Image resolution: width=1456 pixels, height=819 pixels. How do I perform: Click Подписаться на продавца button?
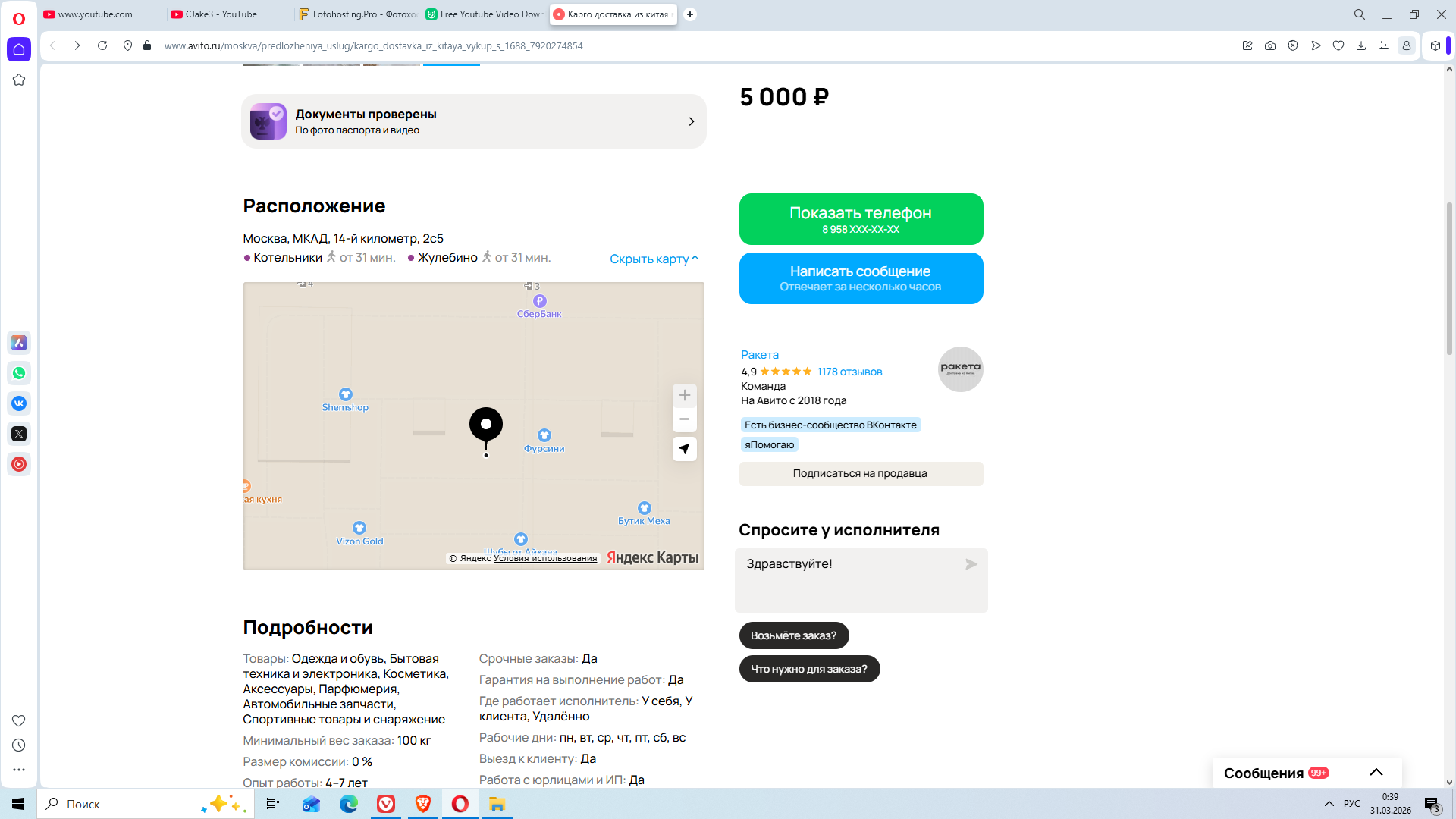click(x=861, y=473)
